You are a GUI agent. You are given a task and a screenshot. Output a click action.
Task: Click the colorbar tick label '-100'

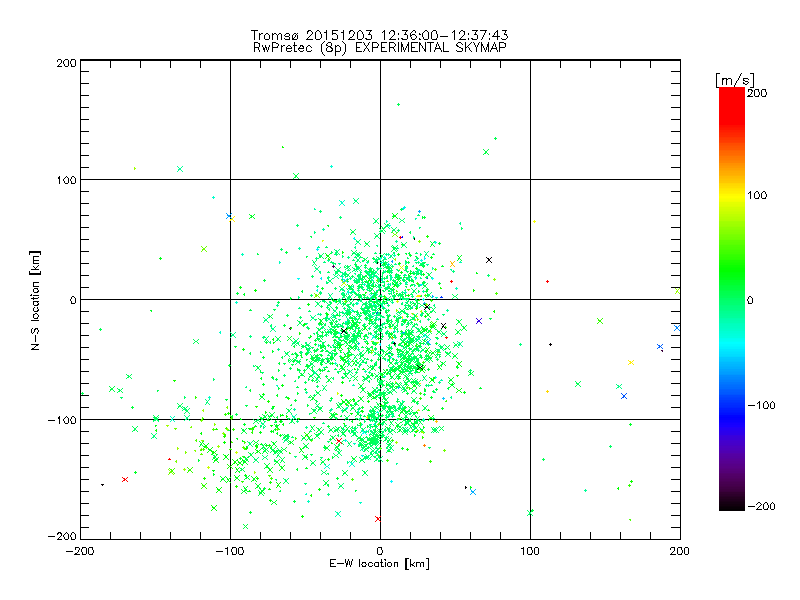pos(762,405)
